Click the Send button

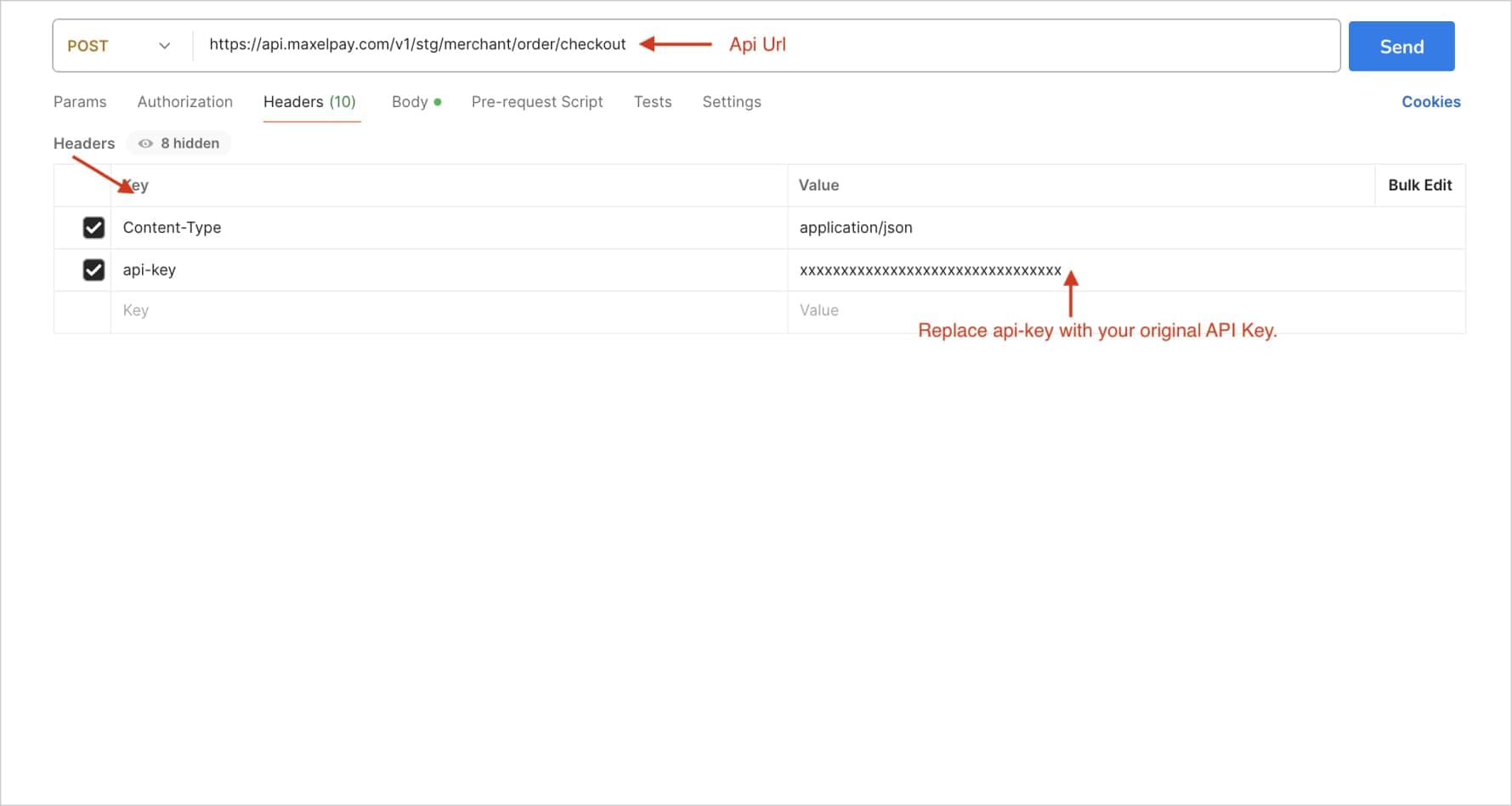coord(1401,46)
